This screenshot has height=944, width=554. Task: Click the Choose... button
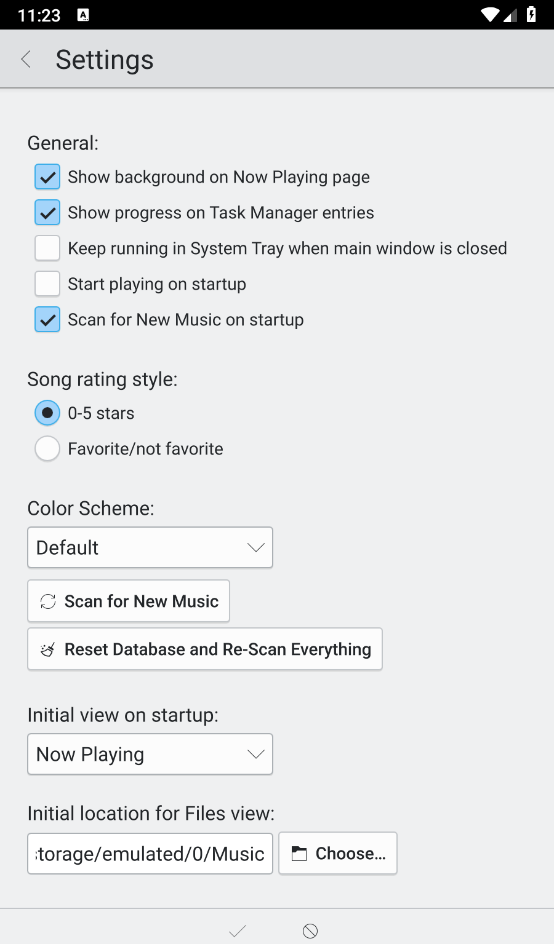338,853
